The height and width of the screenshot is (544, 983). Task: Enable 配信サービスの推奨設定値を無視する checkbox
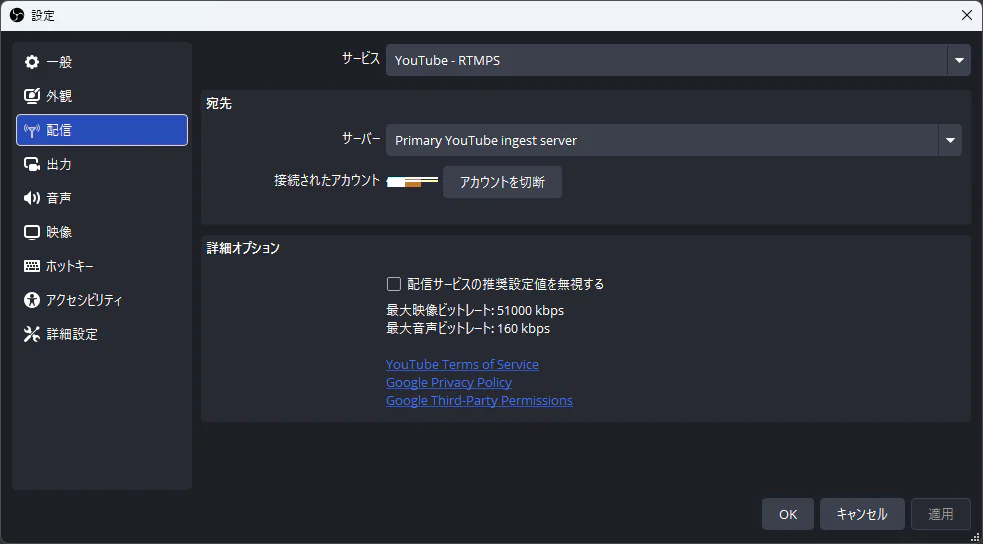(x=394, y=284)
